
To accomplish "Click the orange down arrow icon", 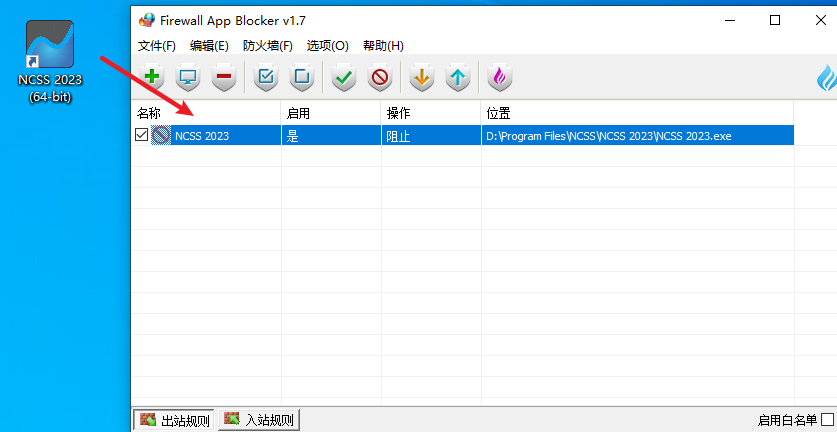I will [x=422, y=77].
